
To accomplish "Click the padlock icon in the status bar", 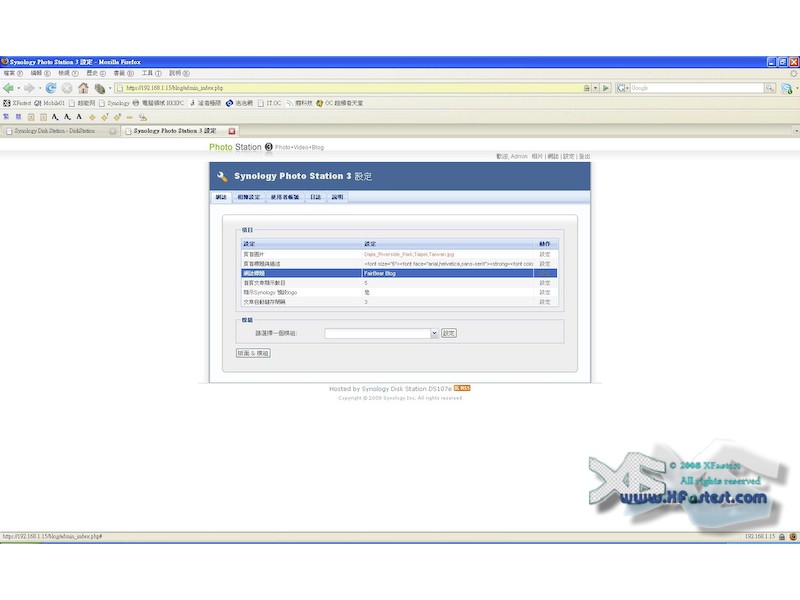I will pyautogui.click(x=782, y=537).
